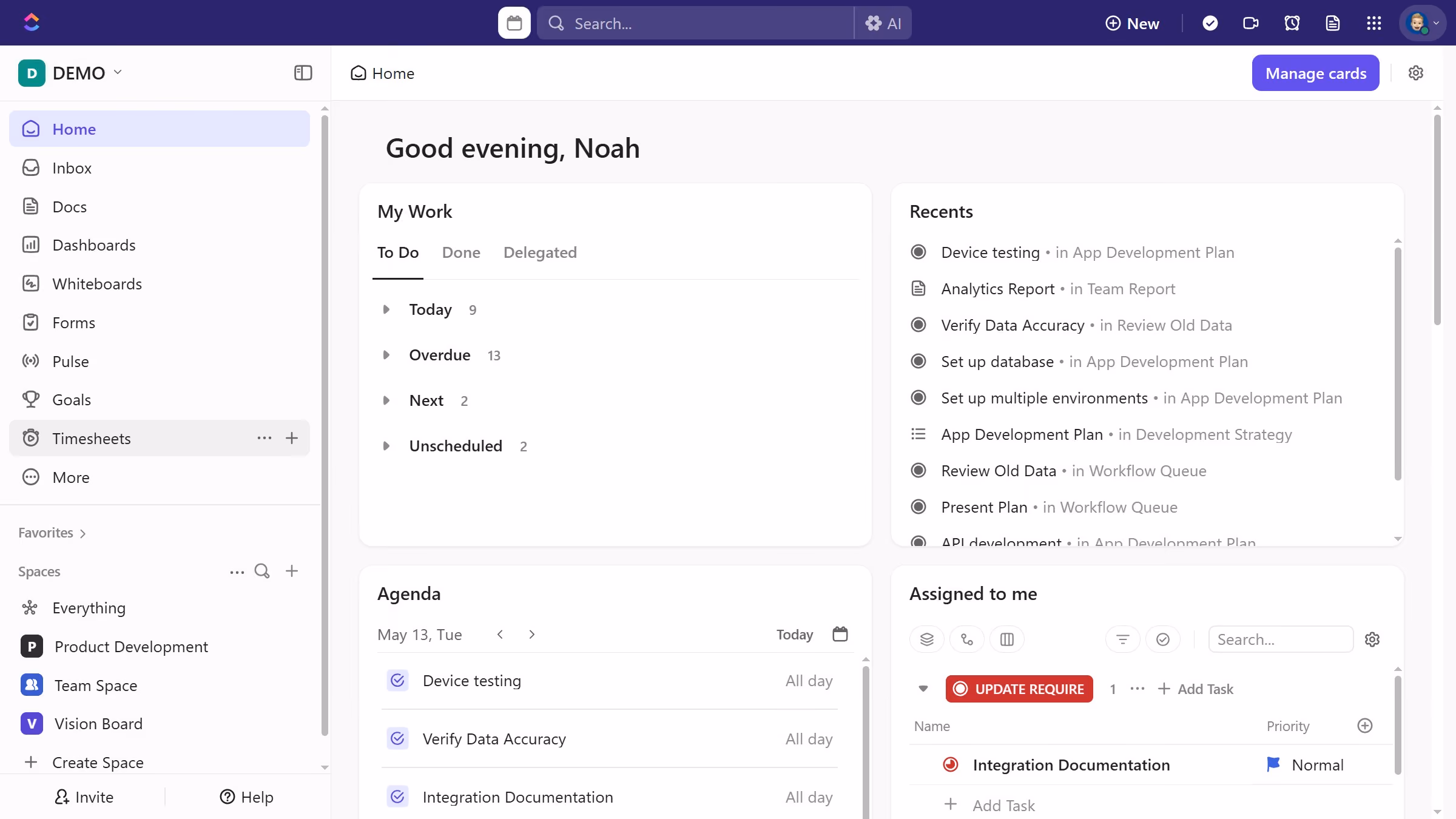Image resolution: width=1456 pixels, height=819 pixels.
Task: Jump to Today in the Agenda card
Action: [x=795, y=634]
